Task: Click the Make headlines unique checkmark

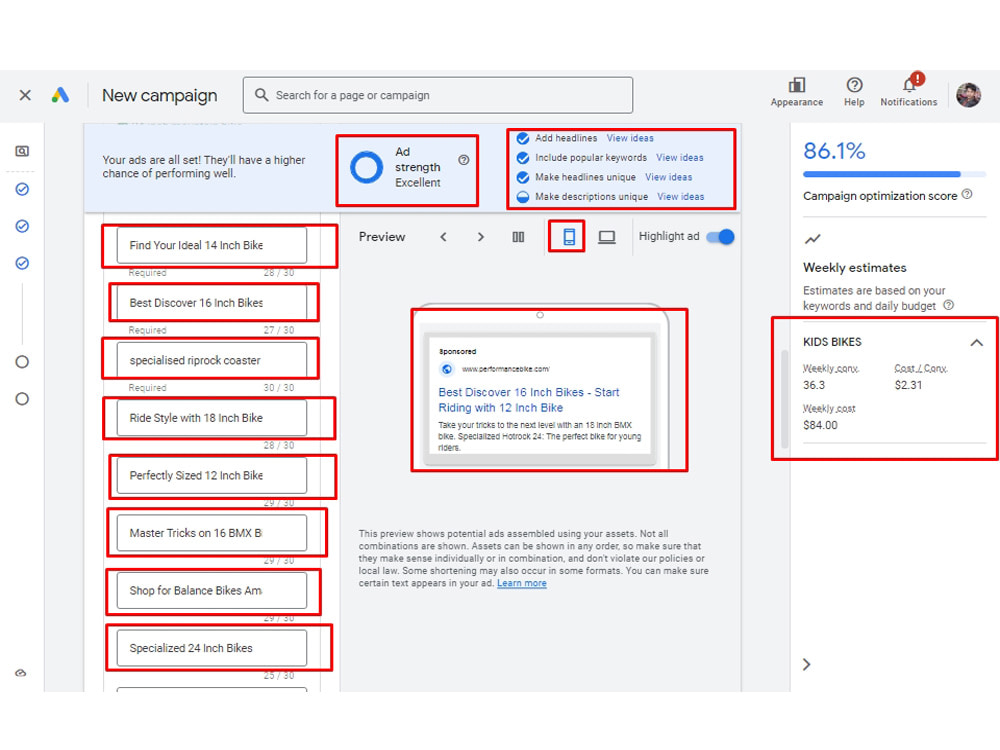Action: click(x=523, y=177)
